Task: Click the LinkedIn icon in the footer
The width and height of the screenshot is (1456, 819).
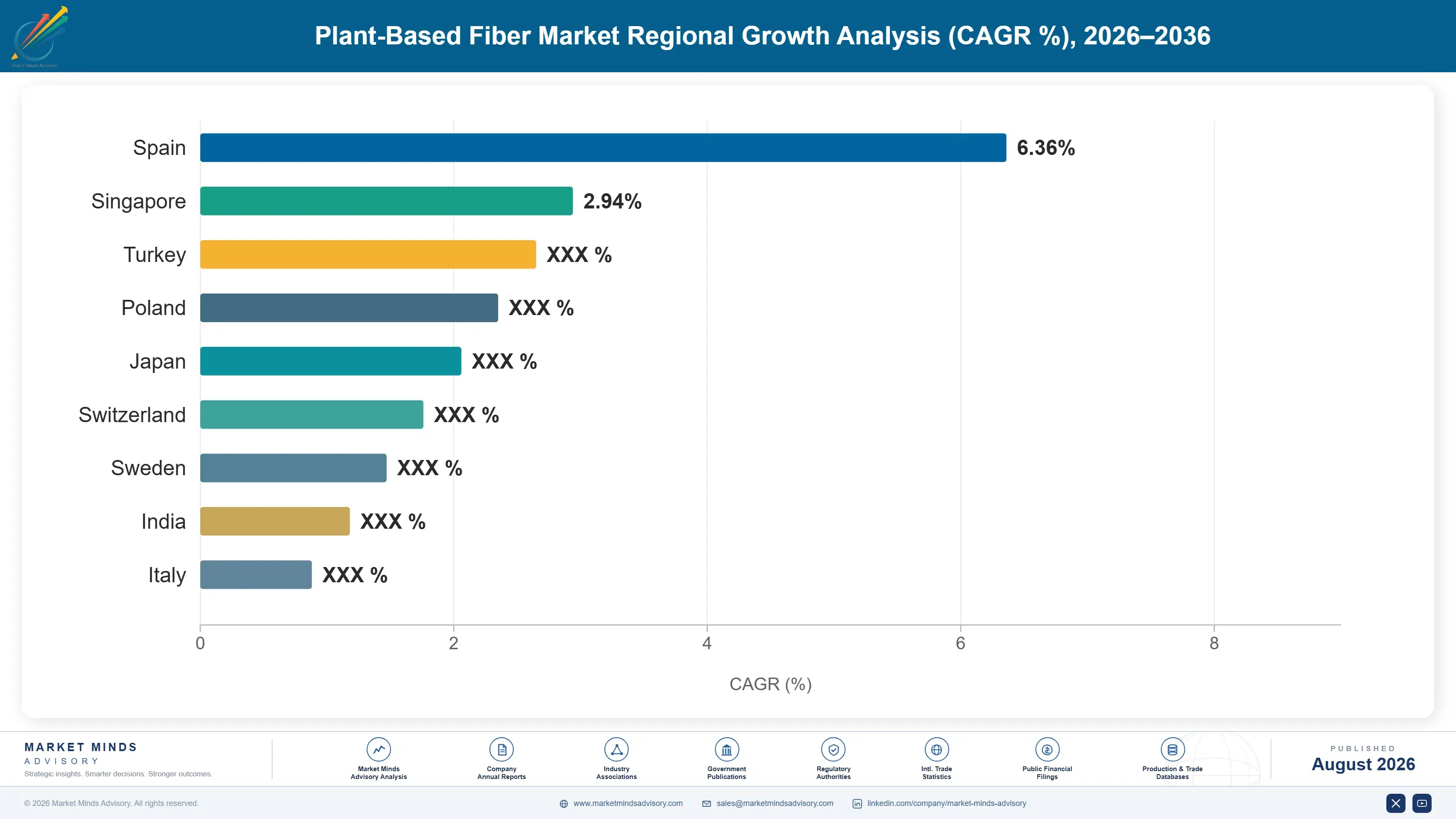Action: [857, 804]
